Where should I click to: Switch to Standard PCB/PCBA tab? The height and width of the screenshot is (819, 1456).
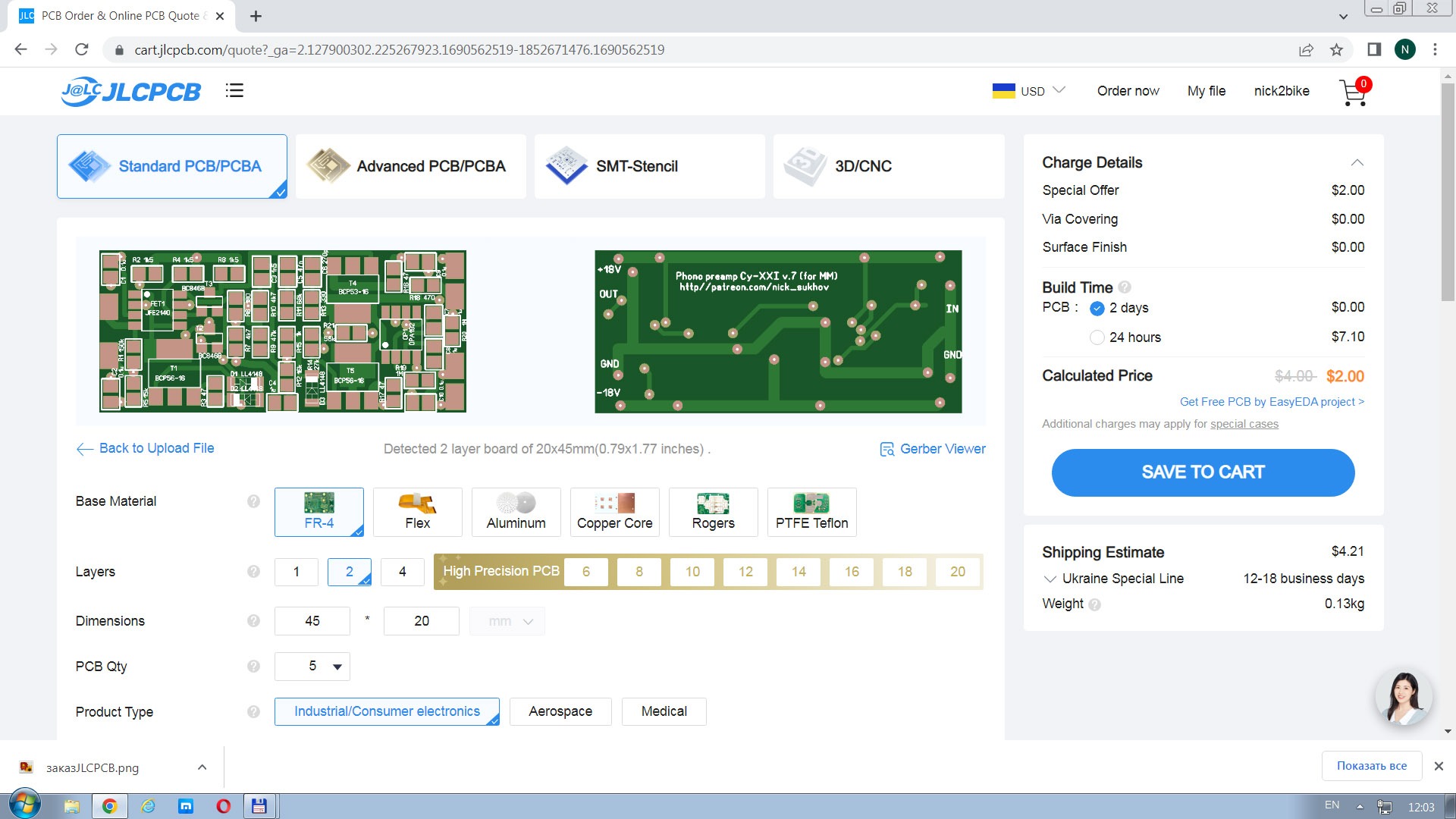172,167
